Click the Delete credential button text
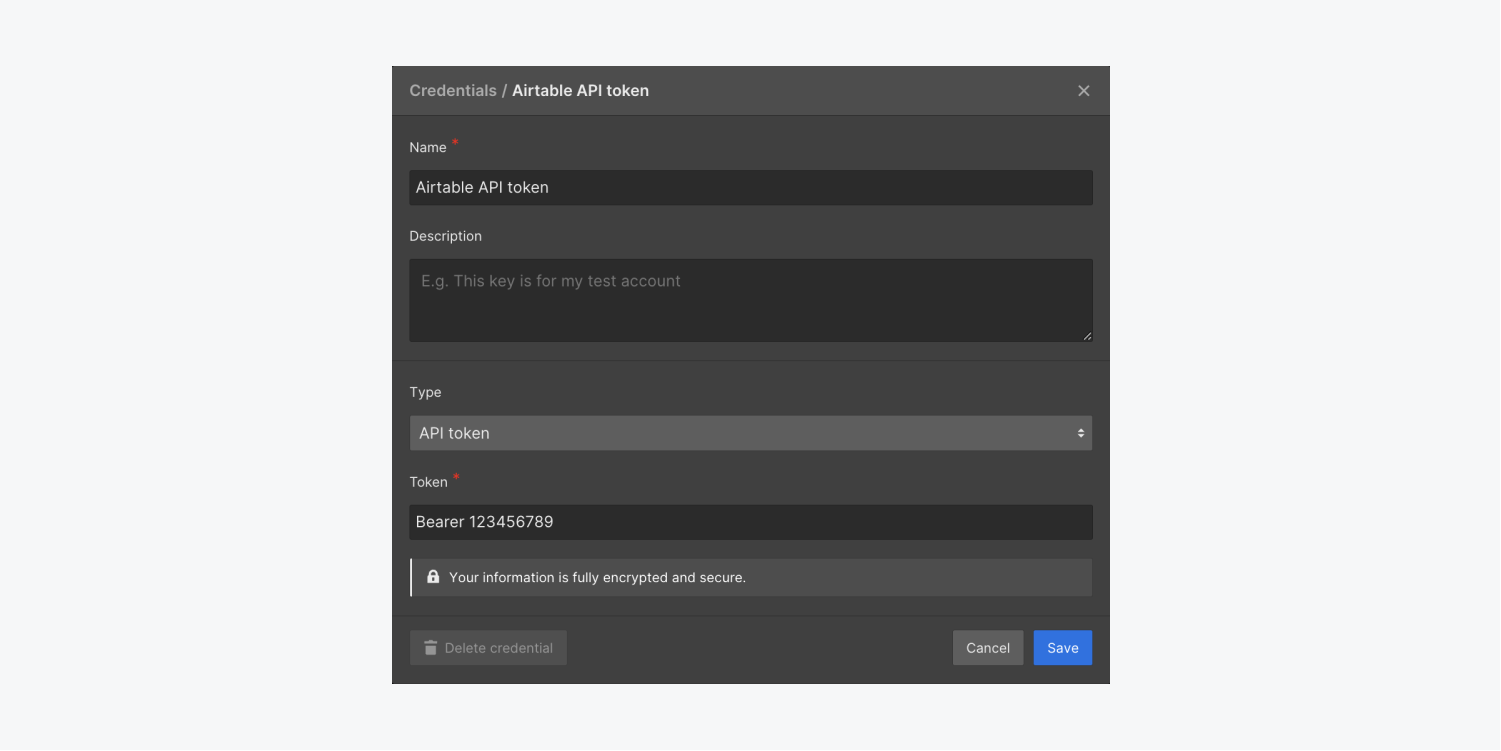Image resolution: width=1501 pixels, height=751 pixels. pyautogui.click(x=499, y=648)
